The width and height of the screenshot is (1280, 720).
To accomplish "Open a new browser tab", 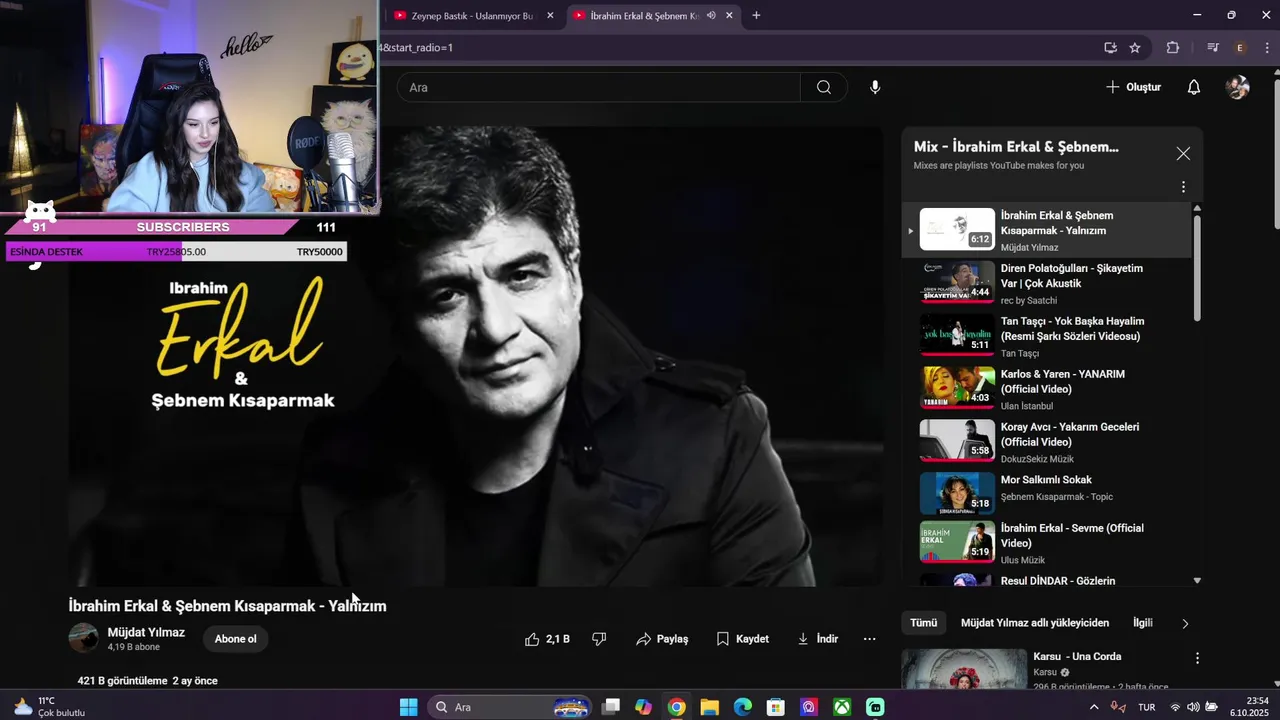I will [756, 15].
